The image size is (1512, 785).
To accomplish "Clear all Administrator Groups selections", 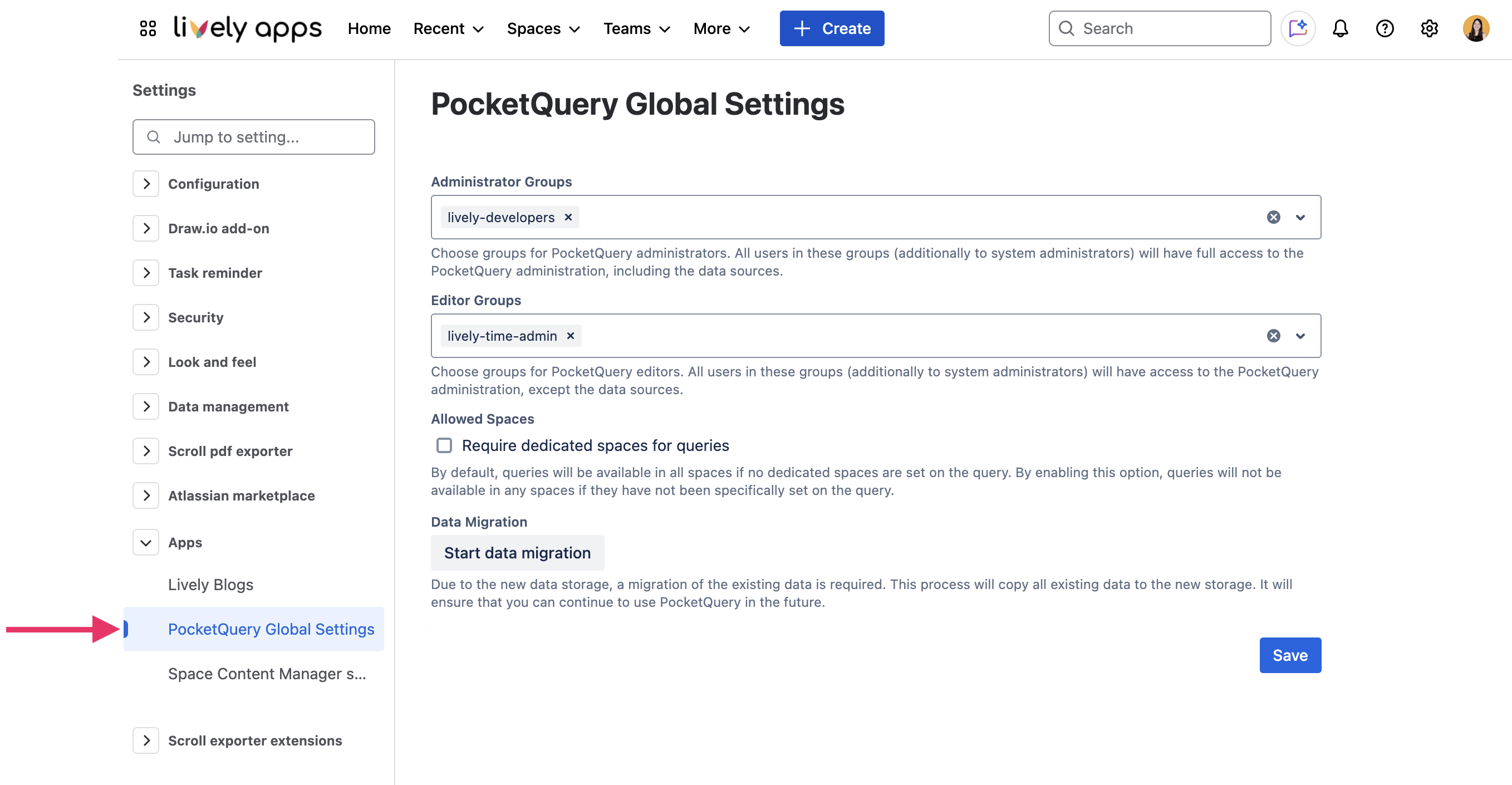I will pyautogui.click(x=1273, y=217).
